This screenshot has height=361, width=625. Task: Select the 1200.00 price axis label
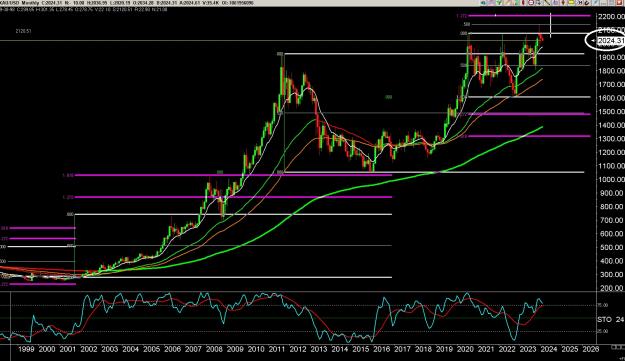pos(611,152)
